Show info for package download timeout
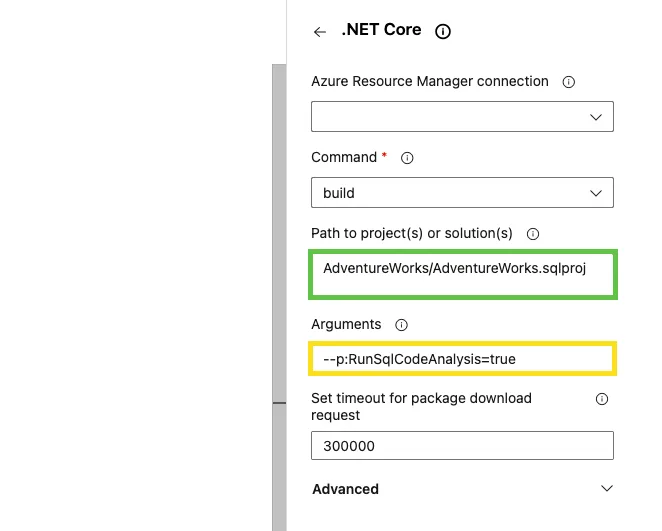This screenshot has height=531, width=662. pos(601,399)
